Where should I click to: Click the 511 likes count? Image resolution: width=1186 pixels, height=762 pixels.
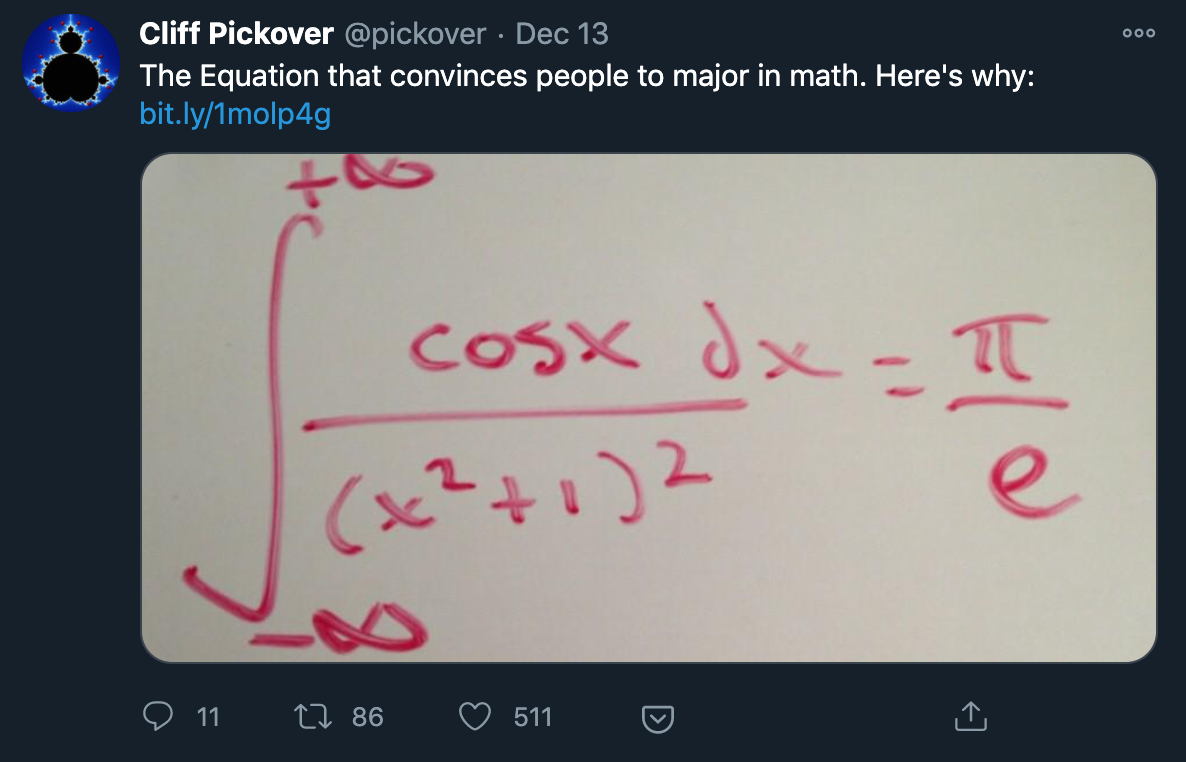pyautogui.click(x=533, y=717)
